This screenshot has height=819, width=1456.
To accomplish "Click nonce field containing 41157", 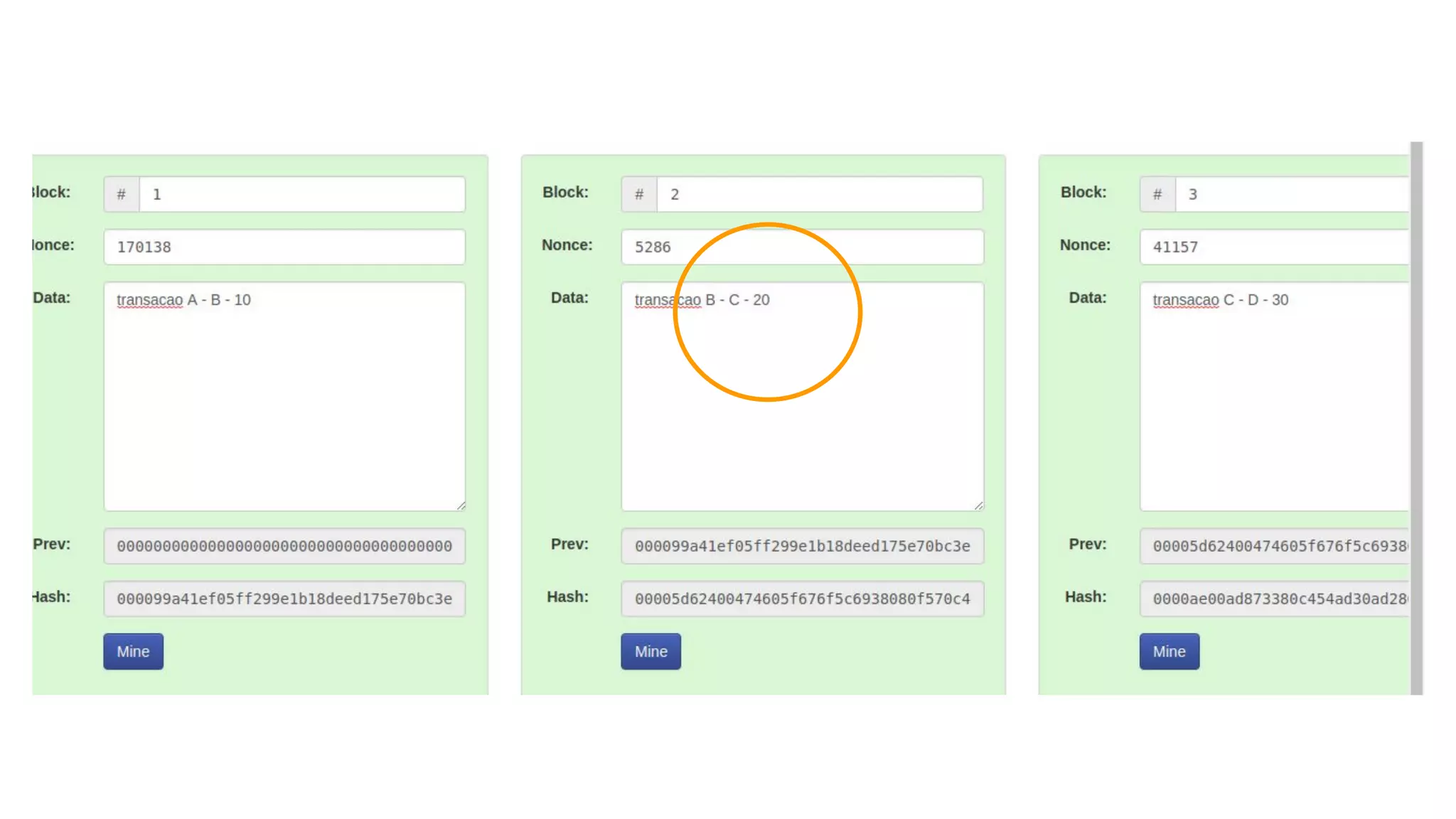I will [x=1274, y=247].
